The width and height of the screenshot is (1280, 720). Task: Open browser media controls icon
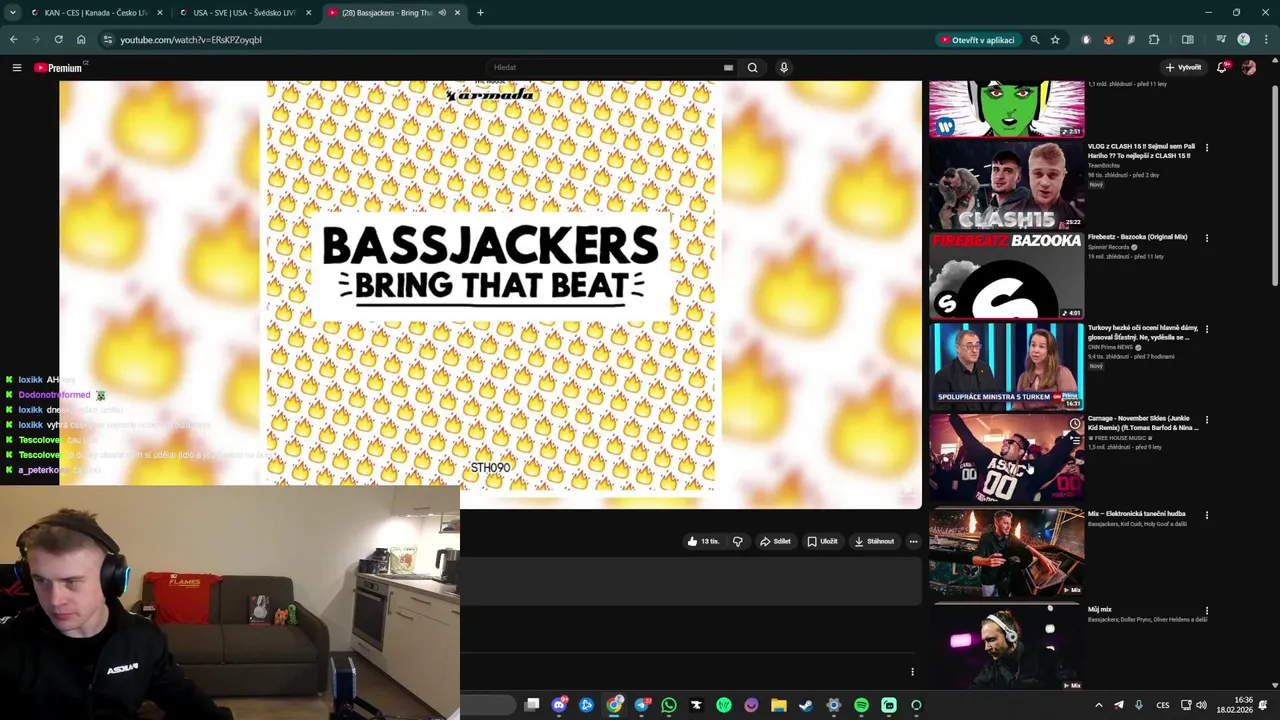click(1221, 40)
